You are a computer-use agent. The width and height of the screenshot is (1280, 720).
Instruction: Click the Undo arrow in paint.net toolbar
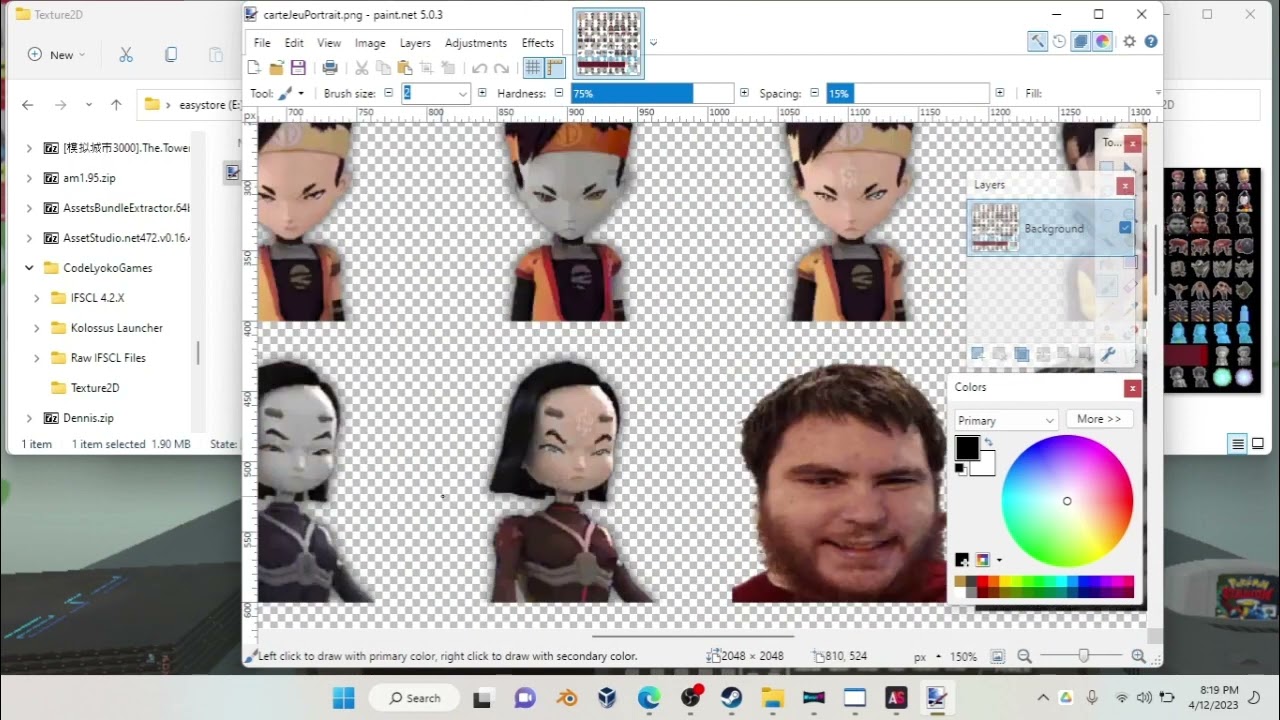tap(479, 68)
